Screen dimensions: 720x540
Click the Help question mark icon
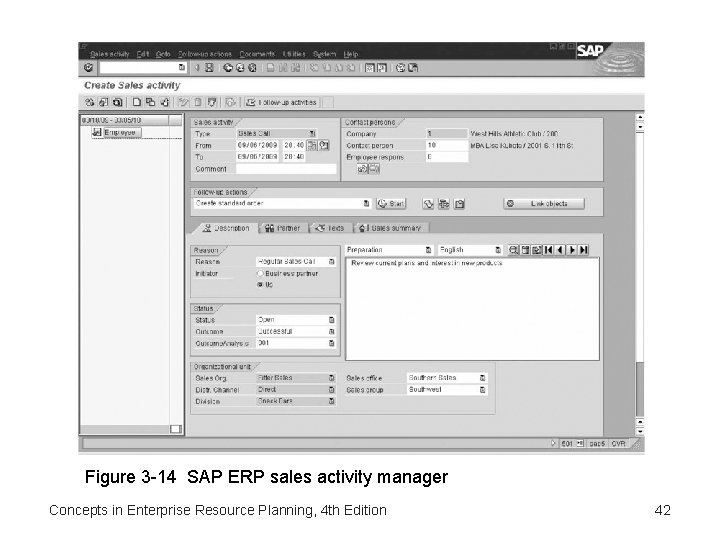(400, 68)
